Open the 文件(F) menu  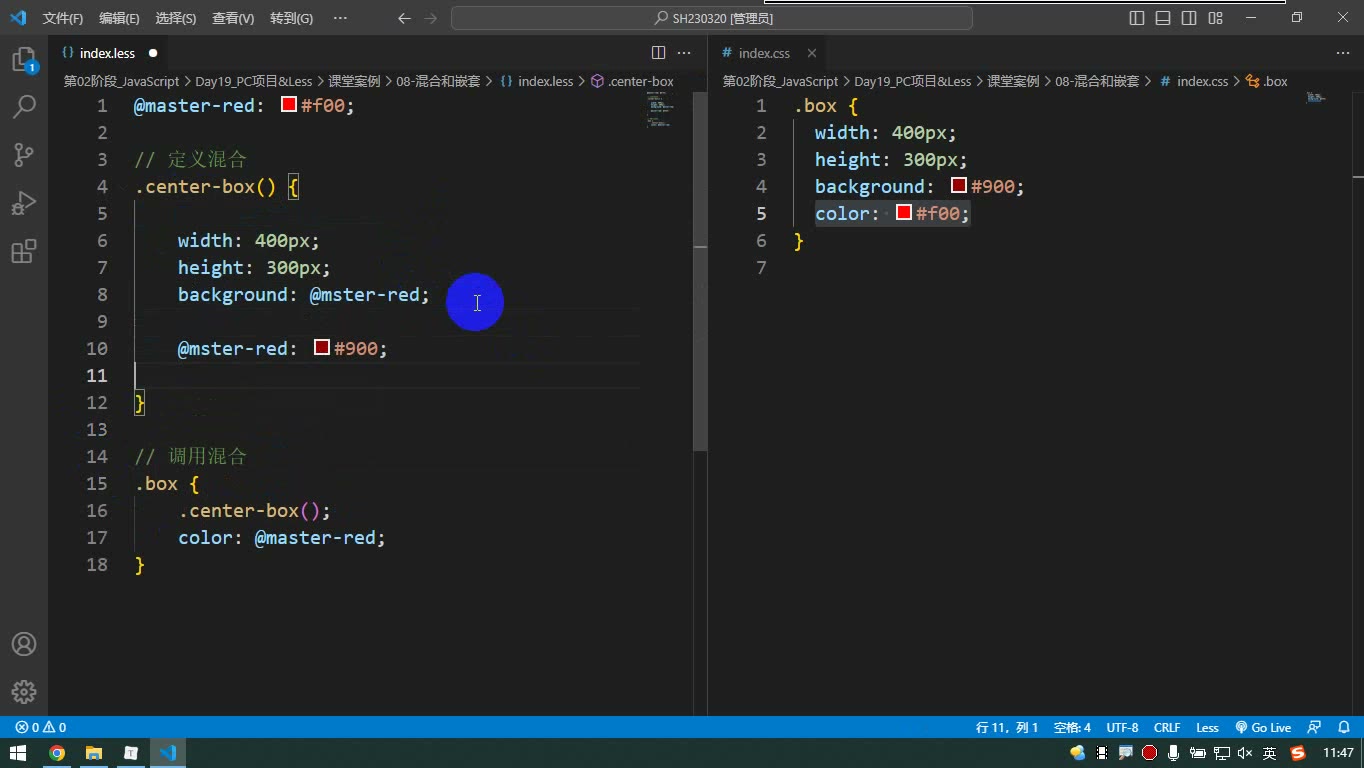(63, 18)
